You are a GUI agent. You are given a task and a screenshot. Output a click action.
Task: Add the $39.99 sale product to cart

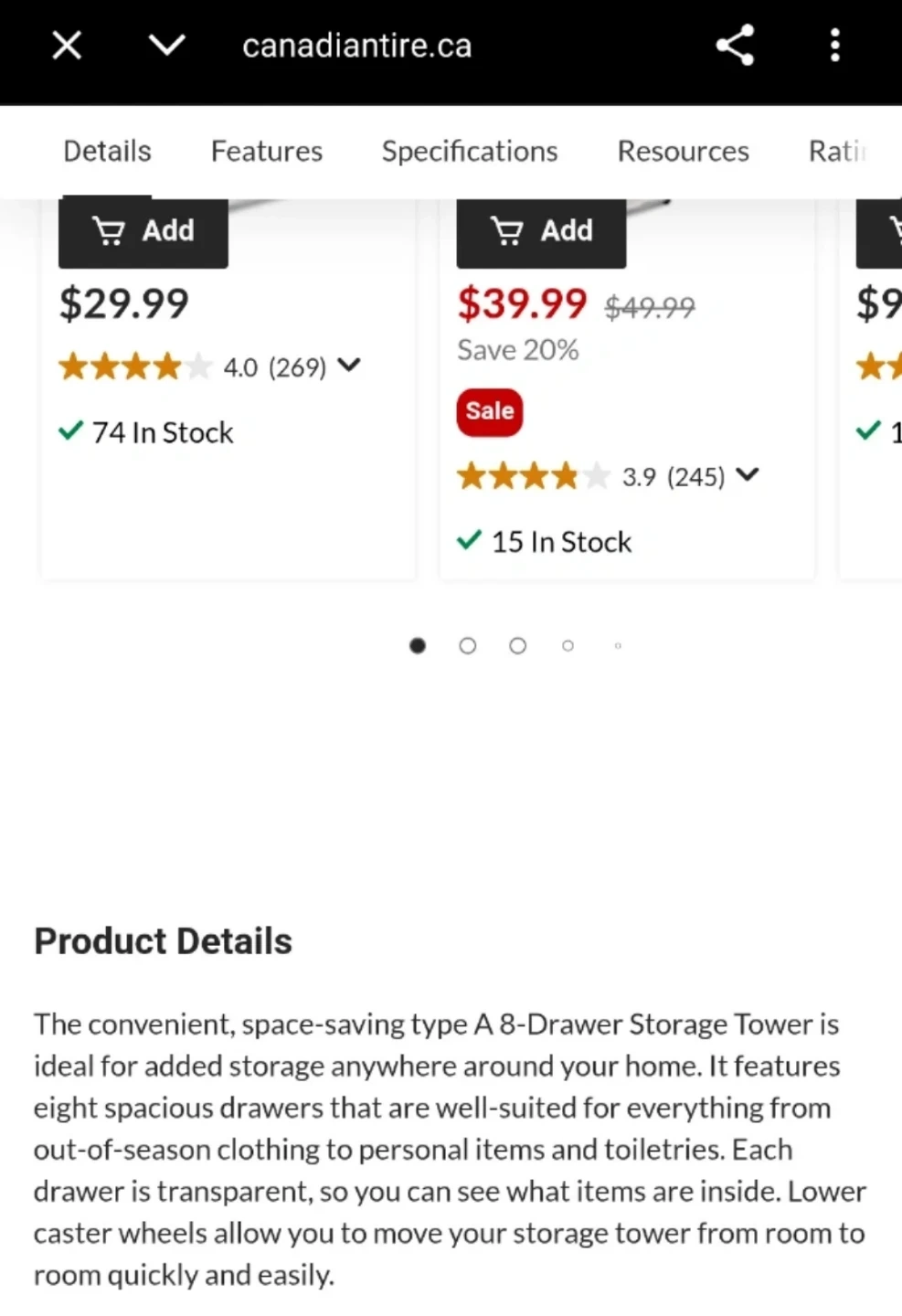pyautogui.click(x=542, y=231)
